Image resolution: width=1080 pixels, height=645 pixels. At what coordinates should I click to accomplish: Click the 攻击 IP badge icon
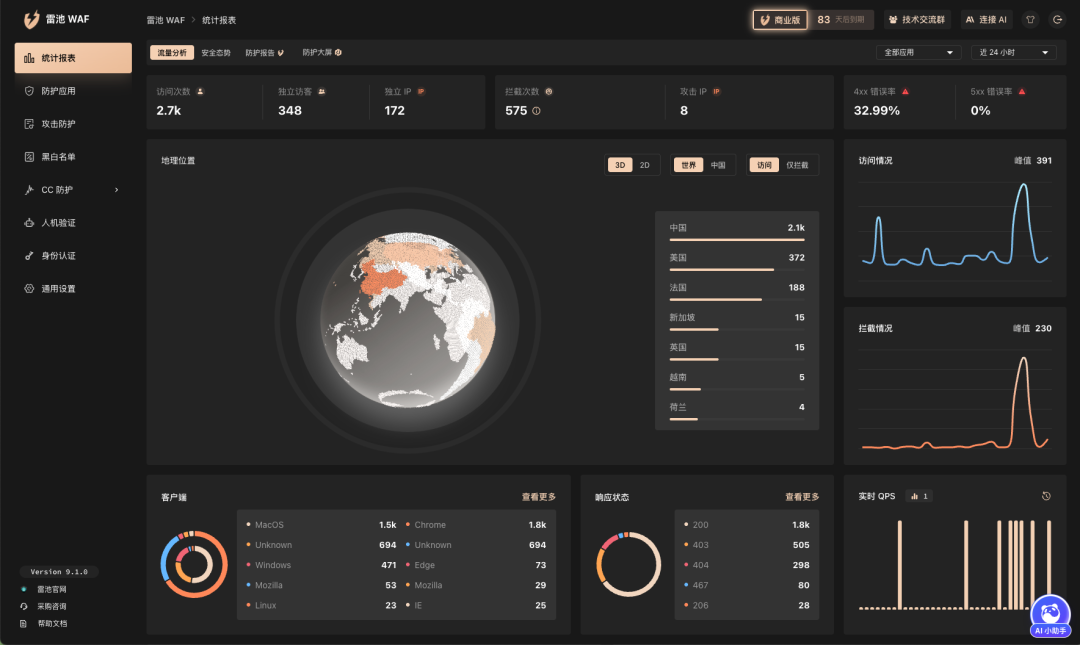[716, 92]
